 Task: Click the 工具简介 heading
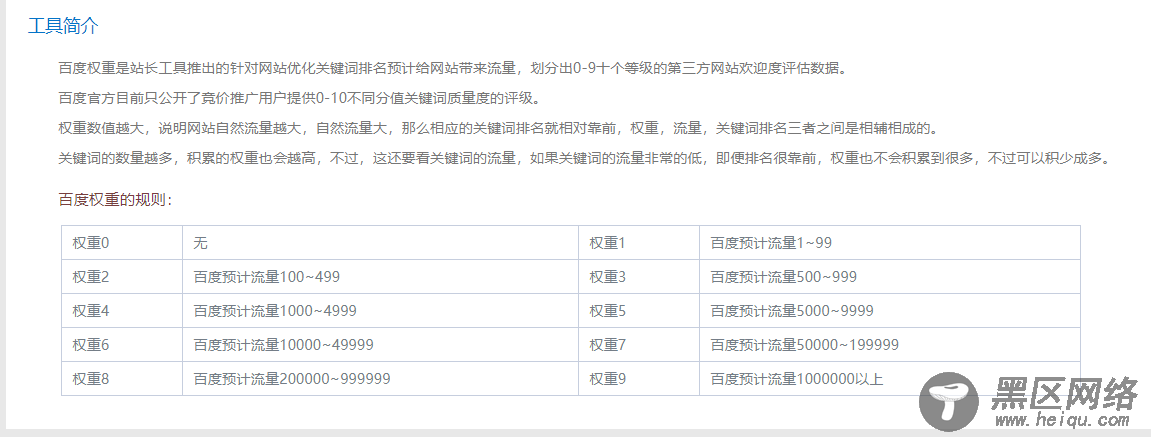(x=63, y=26)
